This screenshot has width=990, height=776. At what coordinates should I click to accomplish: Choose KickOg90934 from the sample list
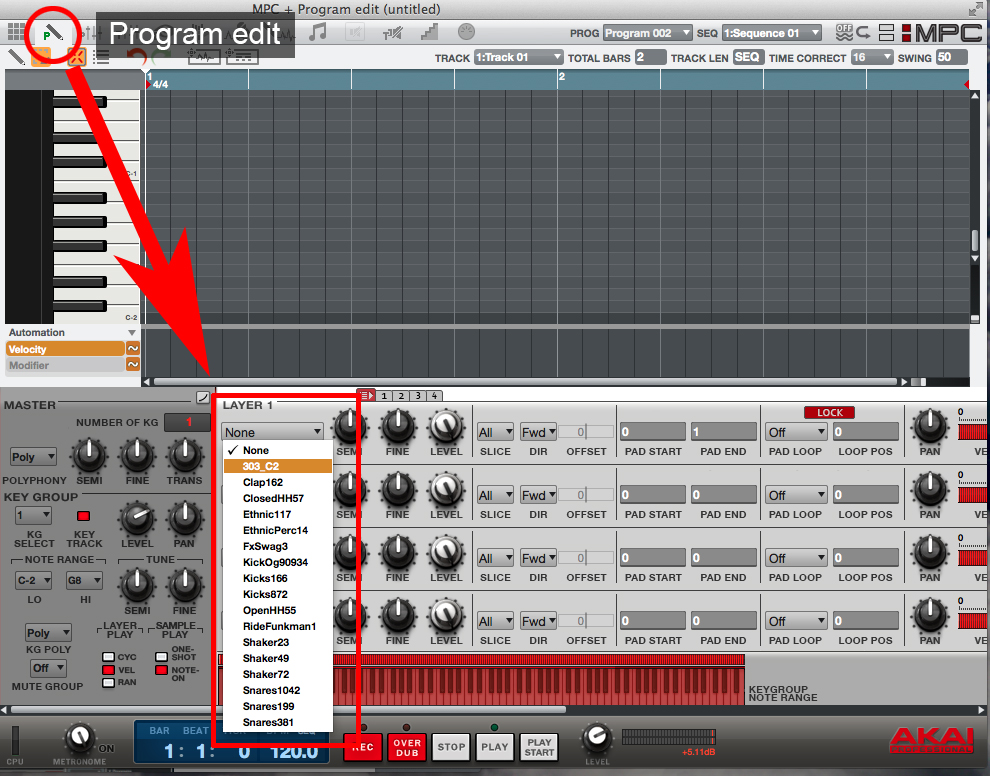click(x=275, y=562)
